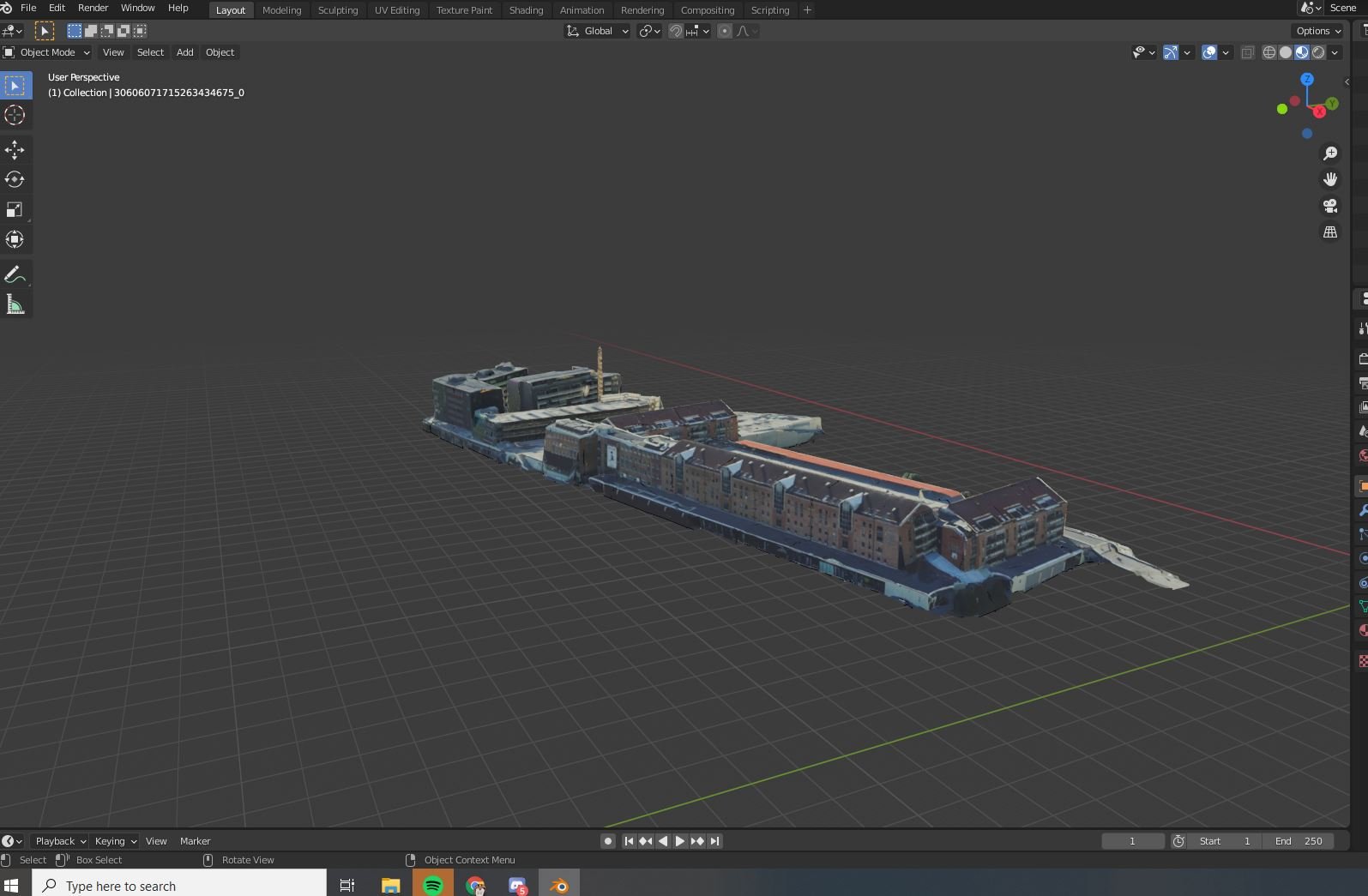The image size is (1368, 896).
Task: Select the Measure ruler tool
Action: click(x=15, y=304)
